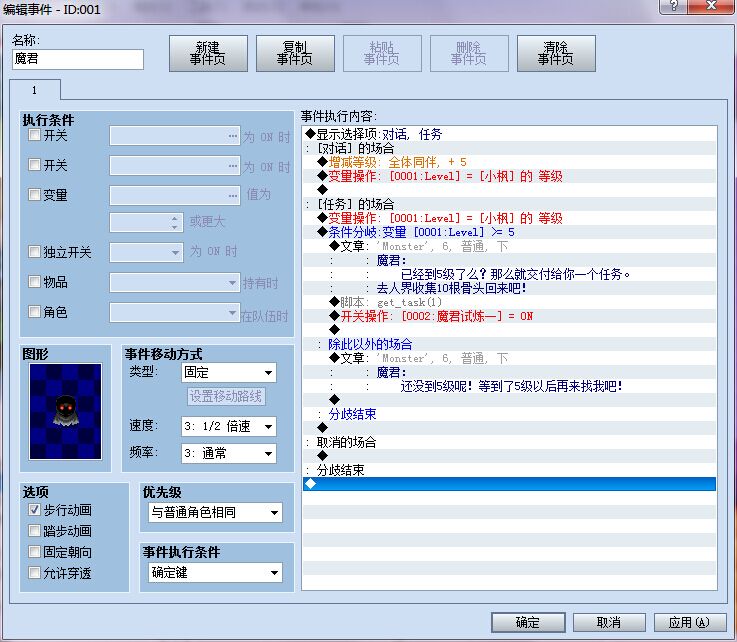Click the 复制事件页 button

coord(295,53)
